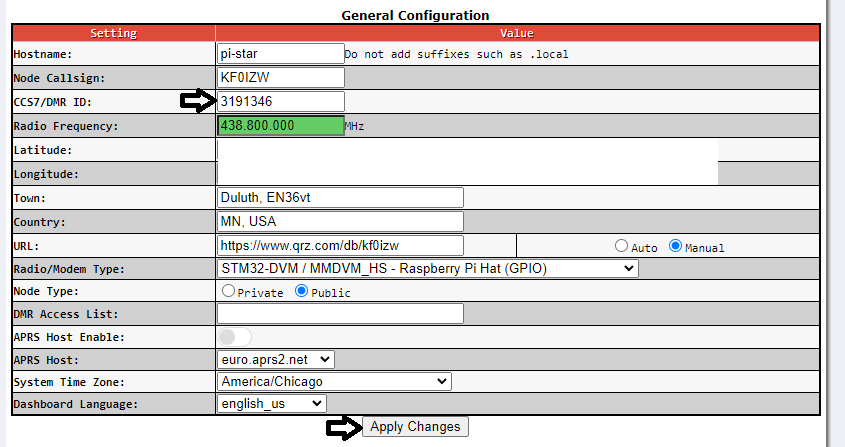Click the Node Callsign input field

pos(280,77)
